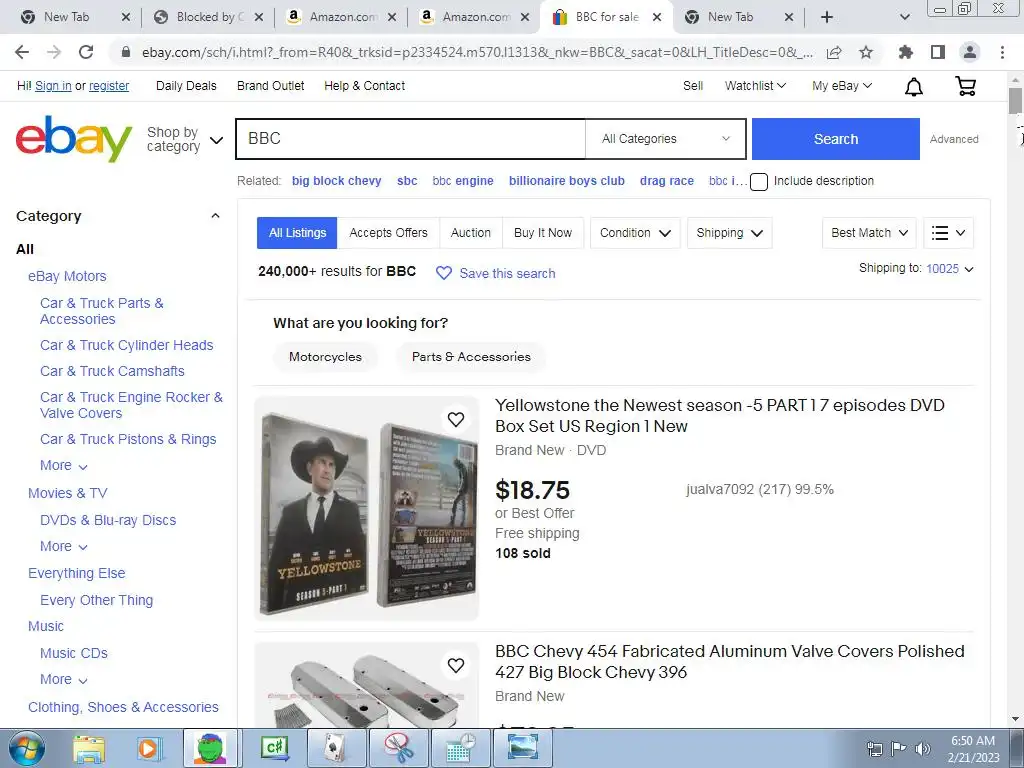Screen dimensions: 1024x768
Task: Open the shopping cart
Action: coord(965,86)
